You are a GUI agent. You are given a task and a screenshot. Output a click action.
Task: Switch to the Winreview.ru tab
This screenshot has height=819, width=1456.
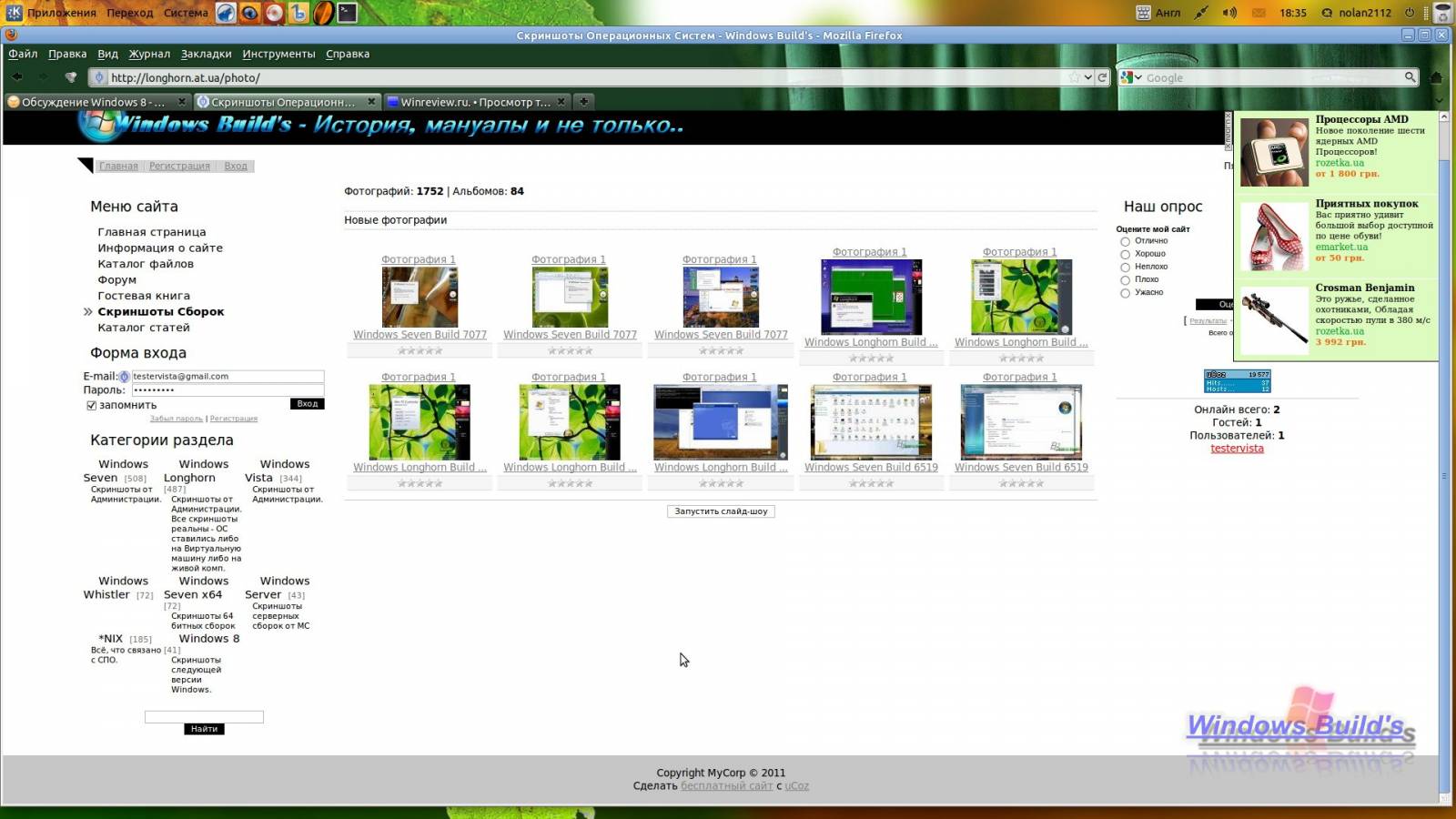pyautogui.click(x=475, y=101)
